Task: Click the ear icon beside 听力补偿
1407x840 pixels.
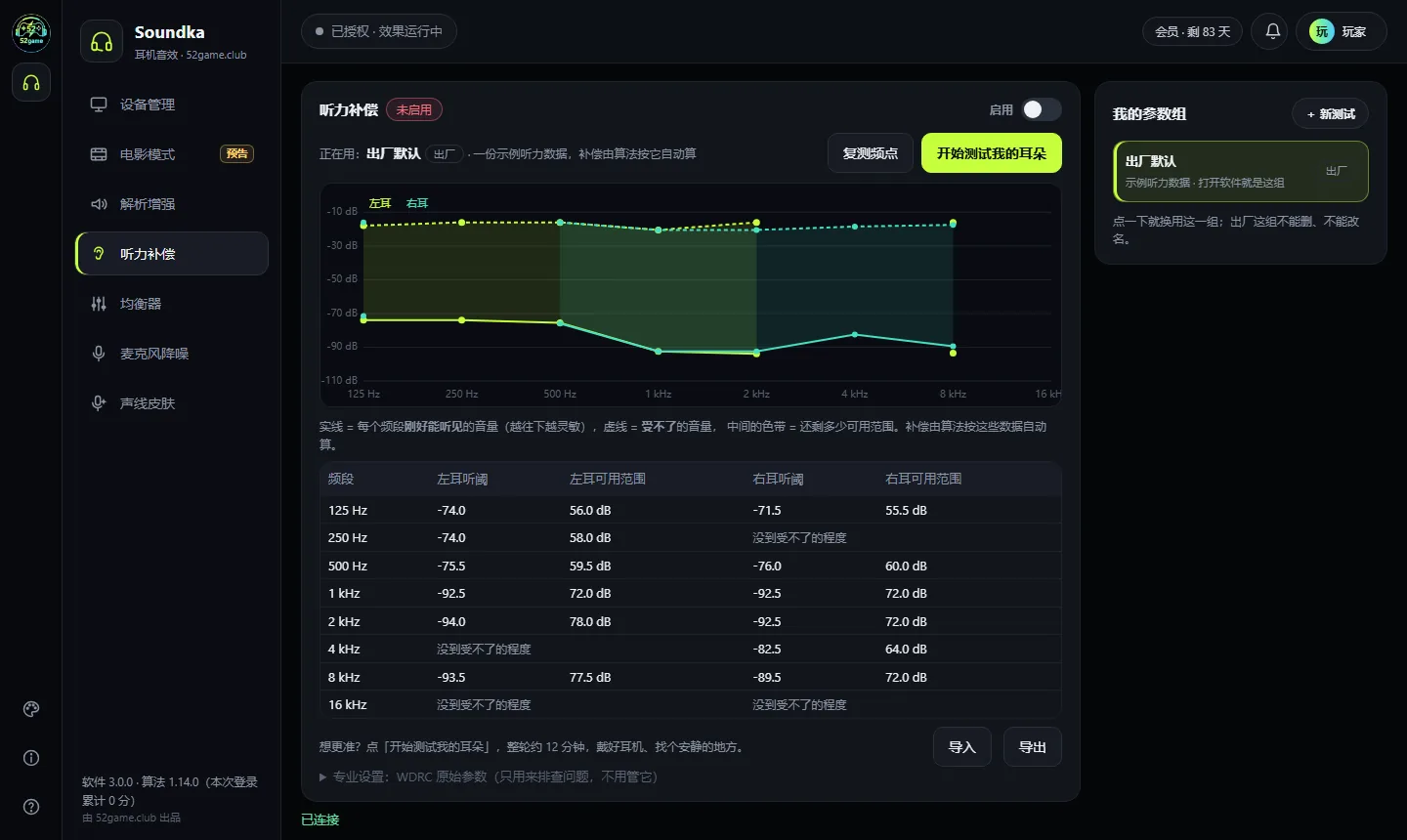Action: coord(99,254)
